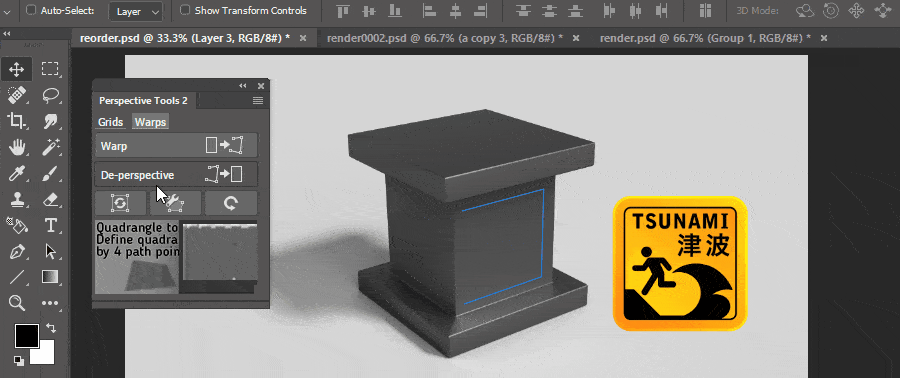Screen dimensions: 900x378
Task: Activate 3D slide mode icon
Action: (x=882, y=10)
